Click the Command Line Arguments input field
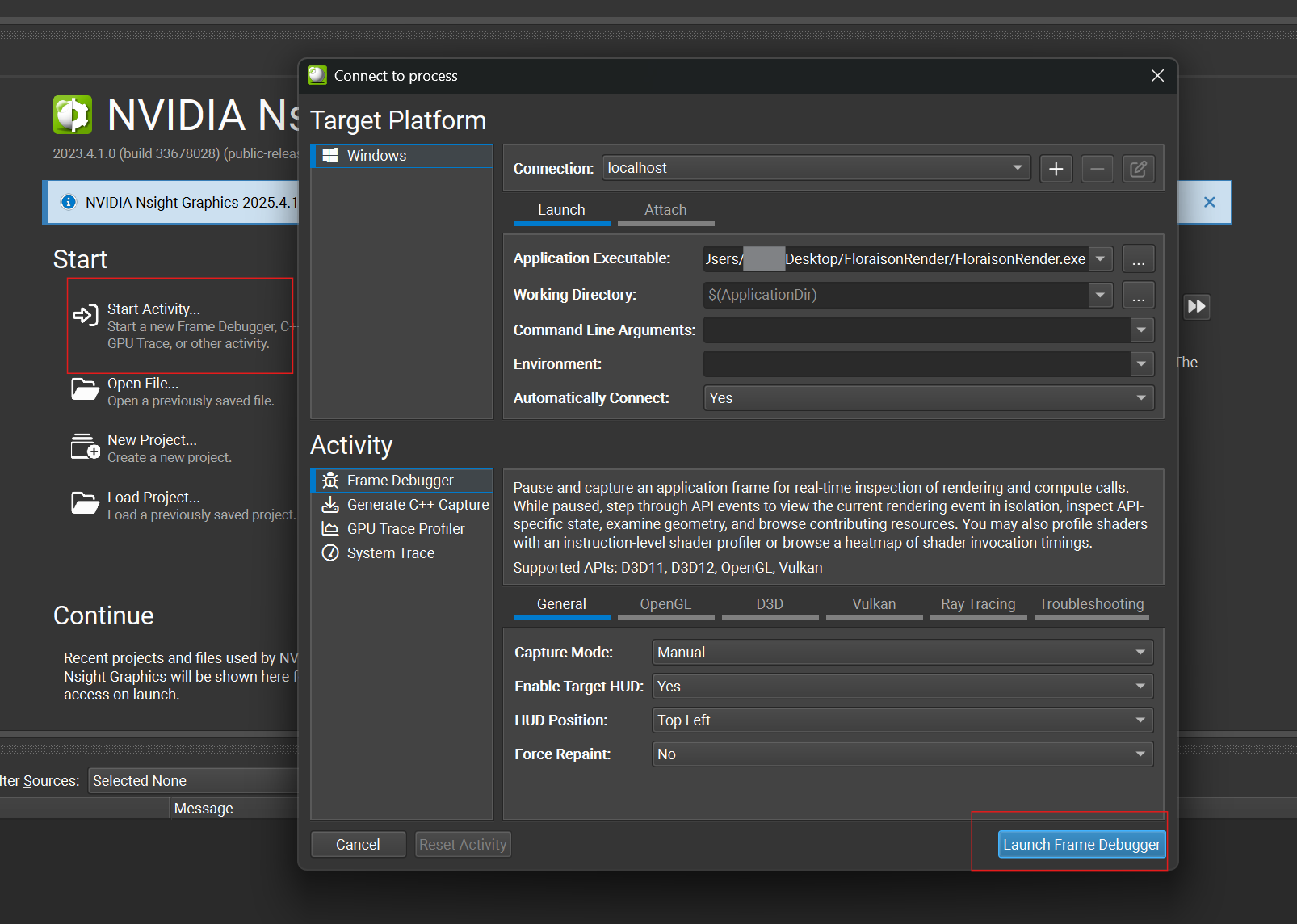Viewport: 1297px width, 924px height. click(917, 330)
